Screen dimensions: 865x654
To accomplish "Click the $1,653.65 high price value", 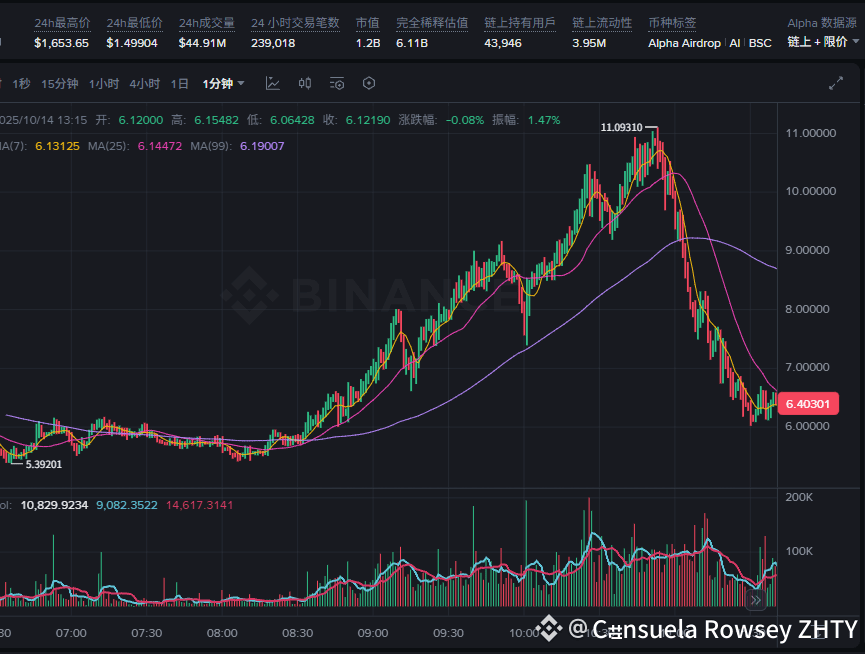I will 61,43.
